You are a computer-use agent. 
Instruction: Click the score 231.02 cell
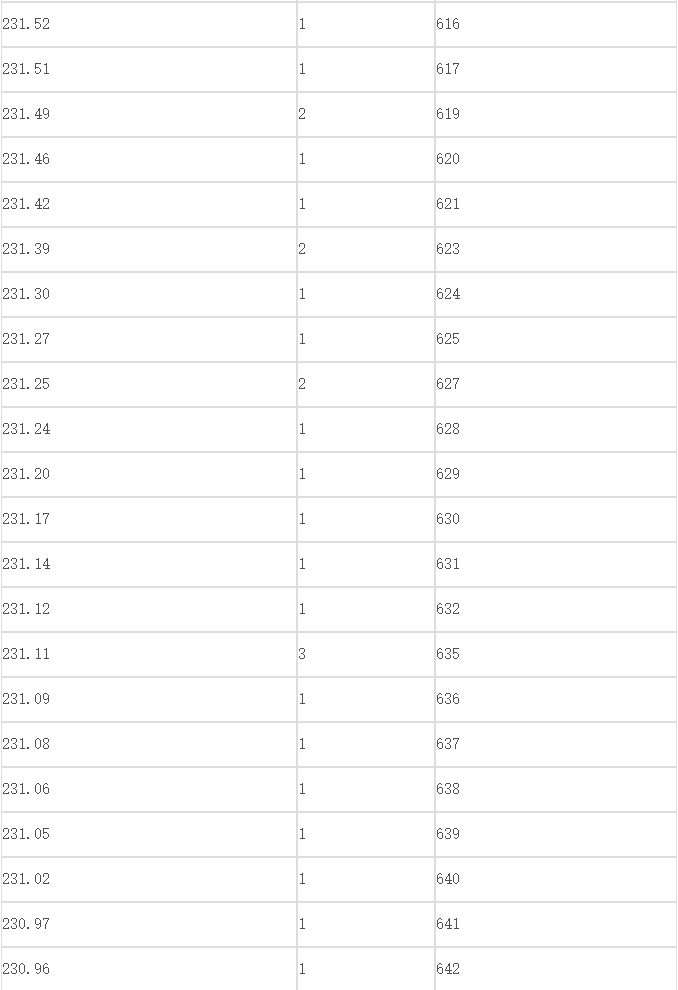pyautogui.click(x=149, y=880)
